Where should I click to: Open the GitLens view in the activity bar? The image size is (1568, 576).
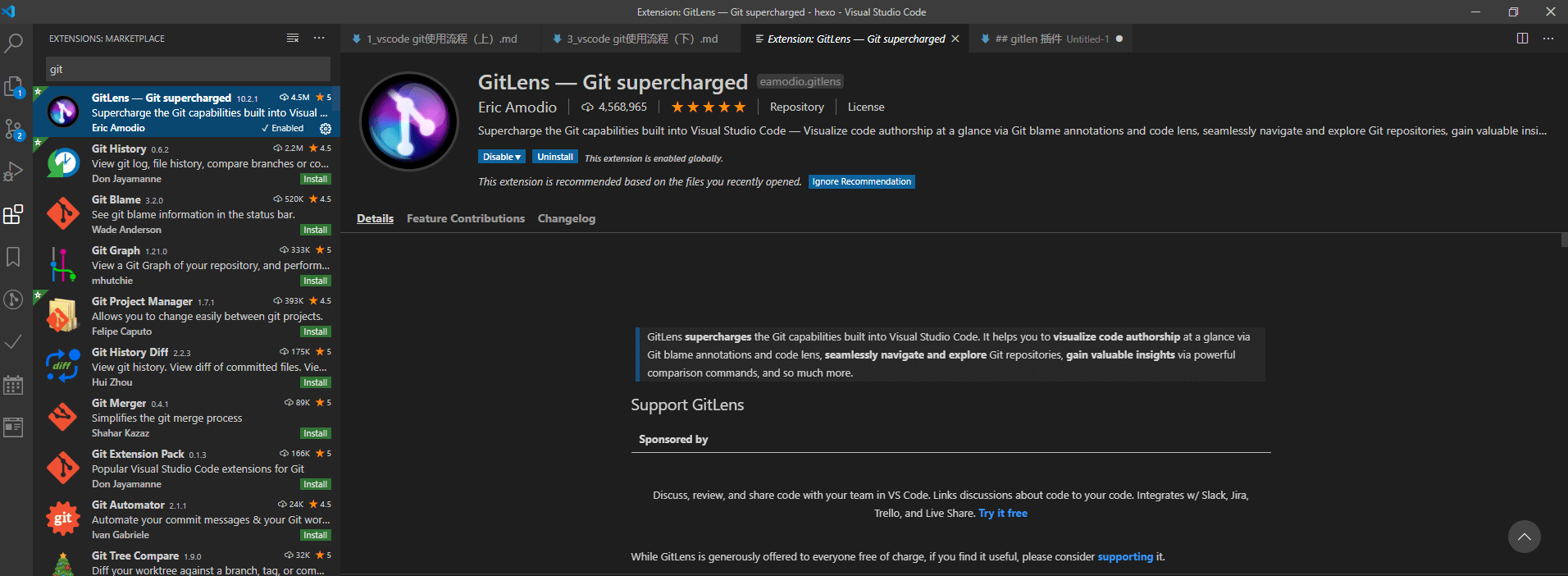tap(13, 299)
